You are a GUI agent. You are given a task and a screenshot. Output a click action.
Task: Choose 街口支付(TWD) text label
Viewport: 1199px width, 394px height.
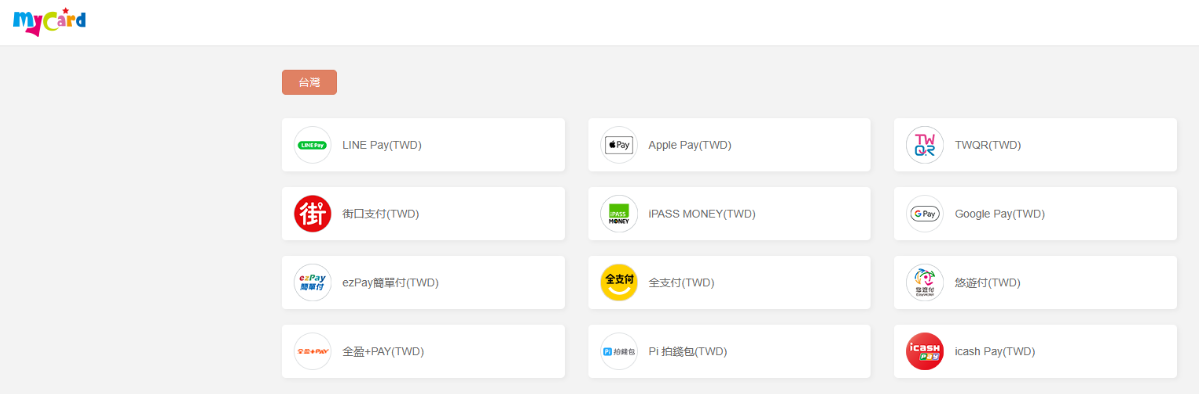381,213
